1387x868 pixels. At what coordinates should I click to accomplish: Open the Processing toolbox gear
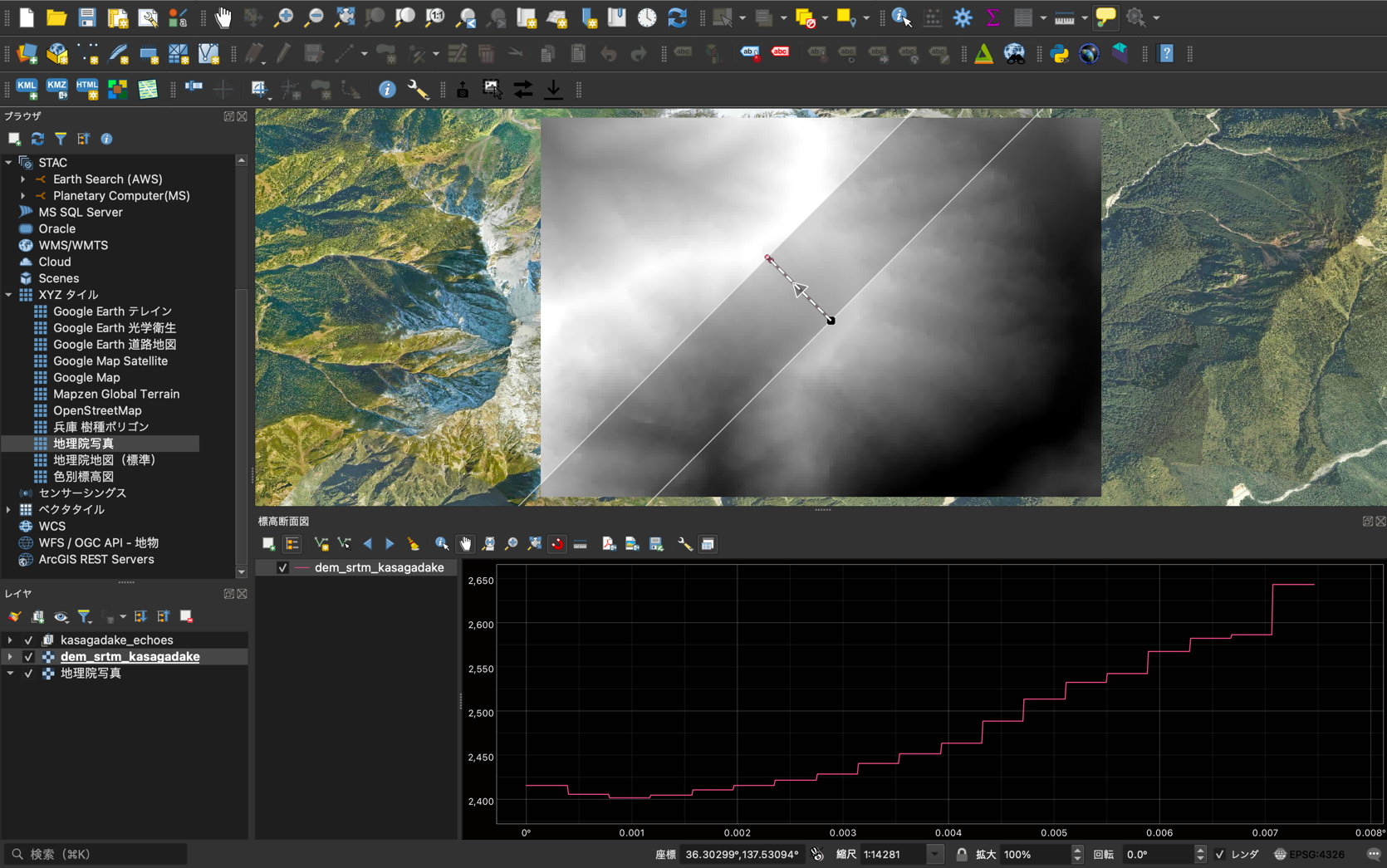[x=963, y=17]
